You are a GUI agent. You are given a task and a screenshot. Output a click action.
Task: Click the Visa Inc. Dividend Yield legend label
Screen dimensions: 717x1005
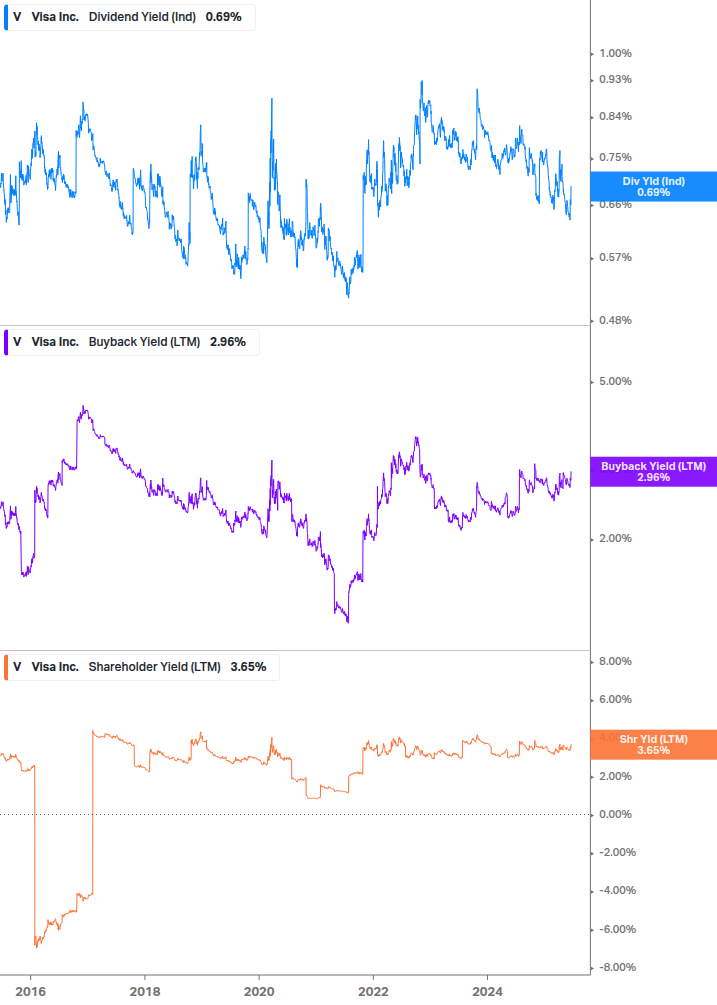129,17
